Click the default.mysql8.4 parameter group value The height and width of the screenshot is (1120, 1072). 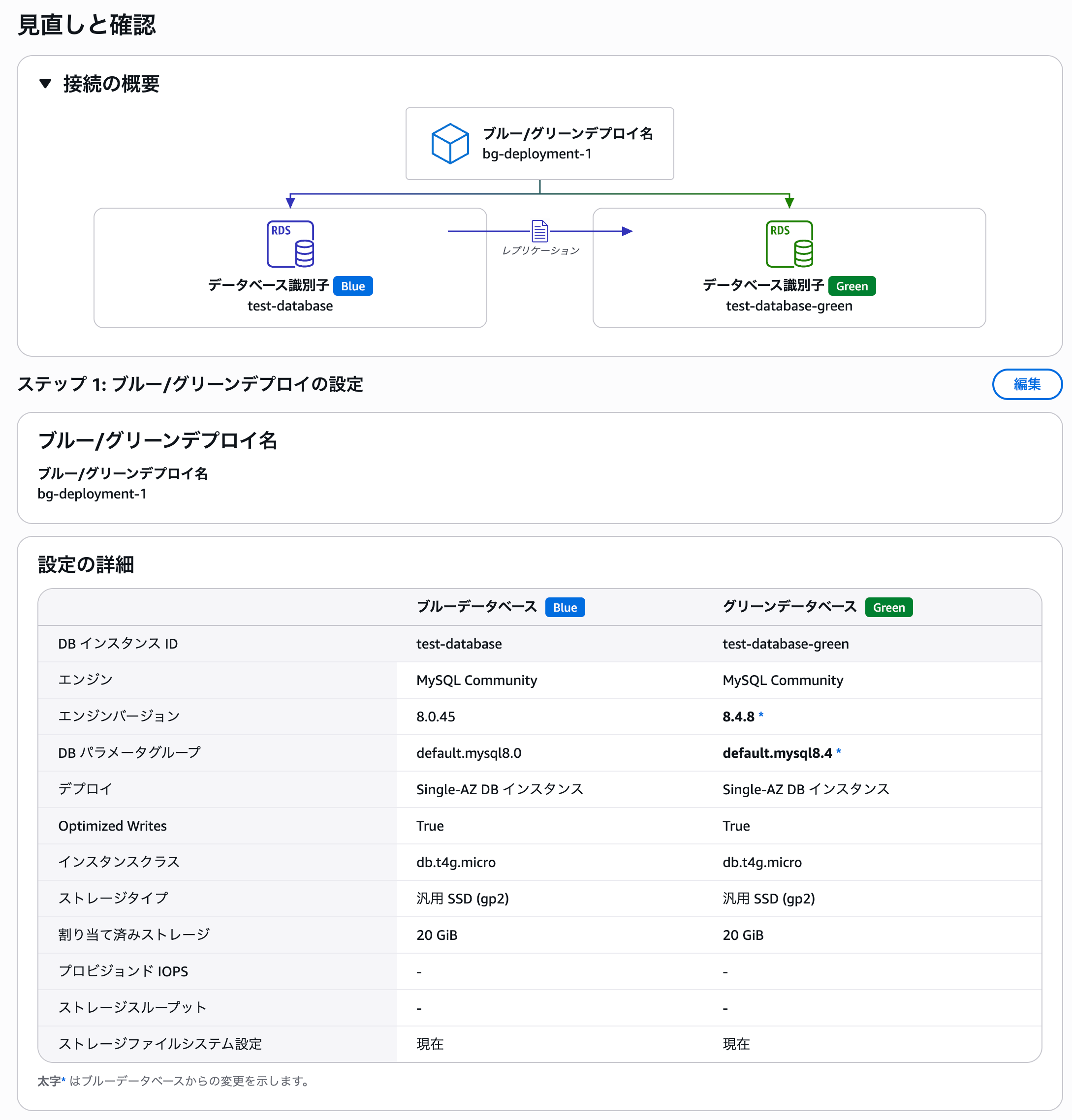tap(777, 753)
